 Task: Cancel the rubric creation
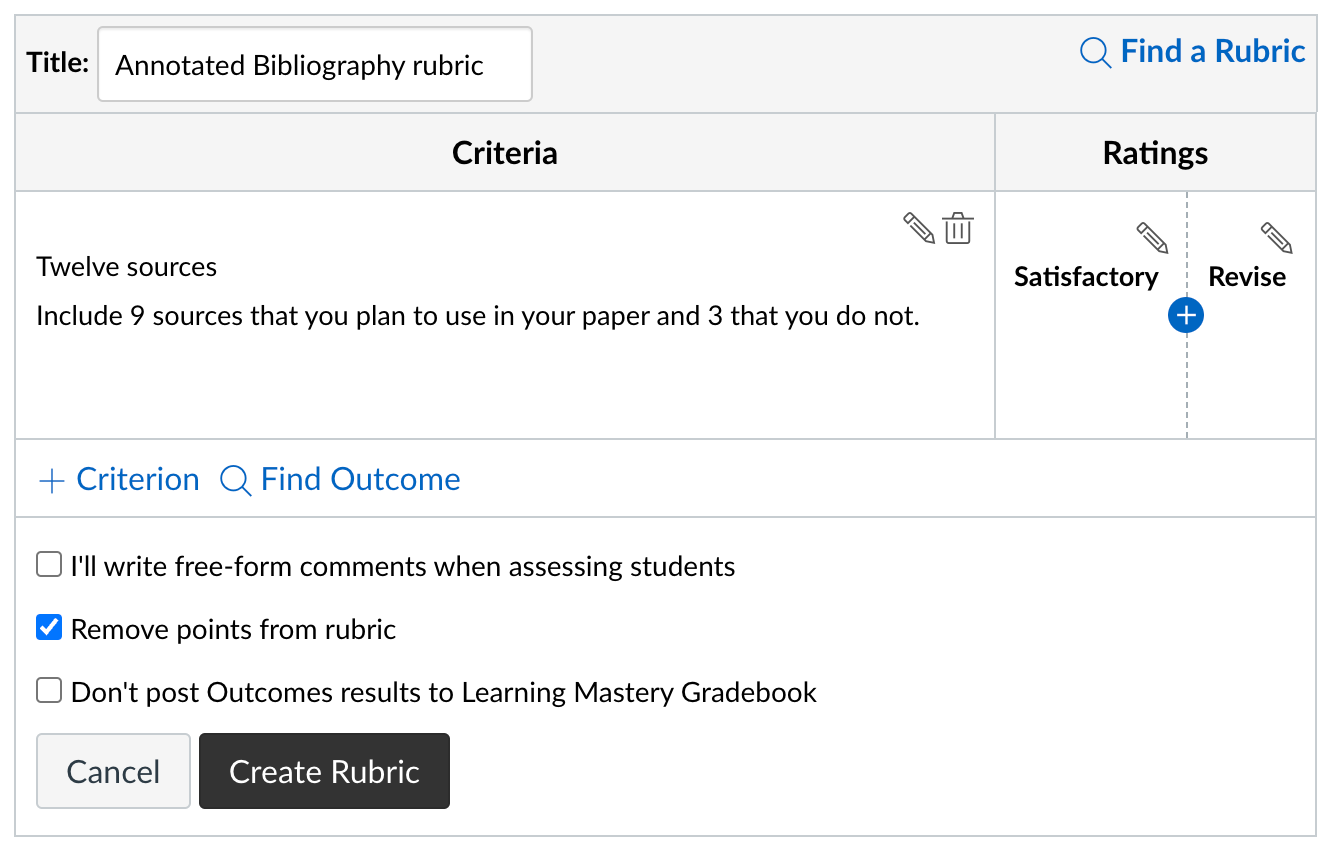tap(112, 771)
